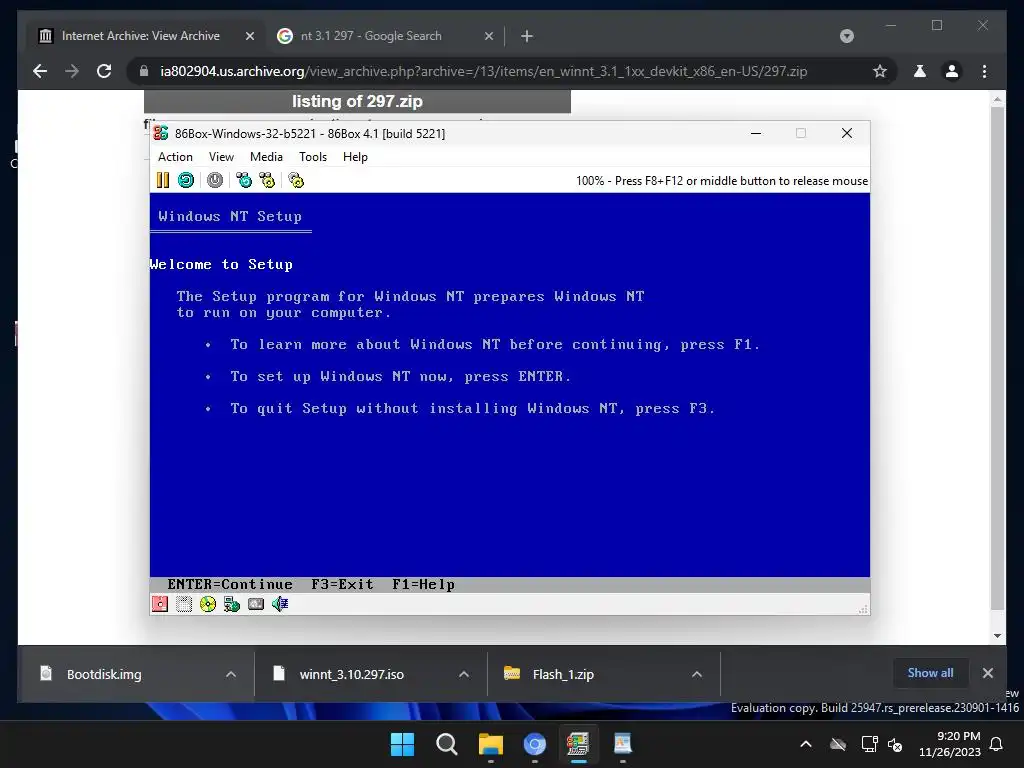Screen dimensions: 1024x768
Task: Open the clock showing 9:20 PM
Action: click(x=950, y=744)
